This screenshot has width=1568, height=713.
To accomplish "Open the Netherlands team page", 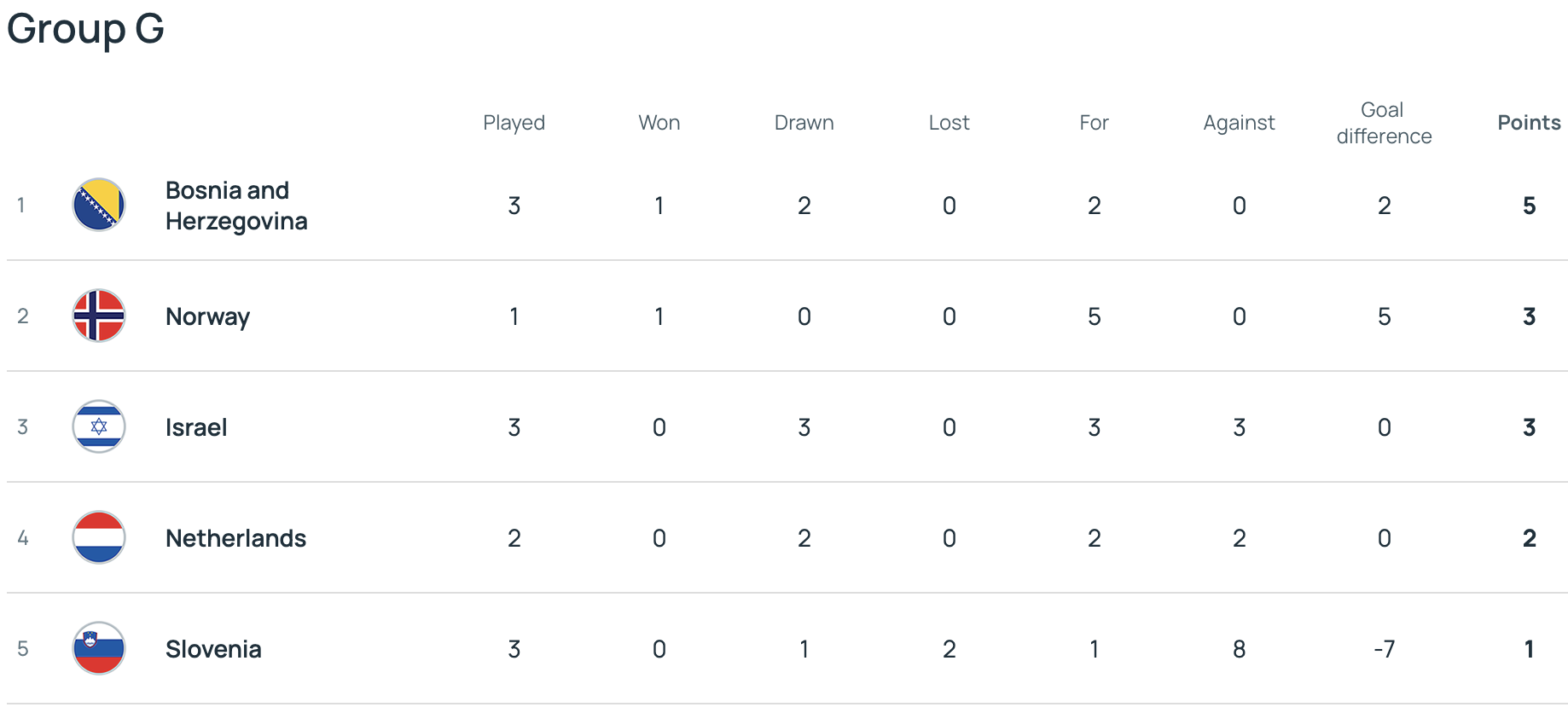I will [x=235, y=538].
